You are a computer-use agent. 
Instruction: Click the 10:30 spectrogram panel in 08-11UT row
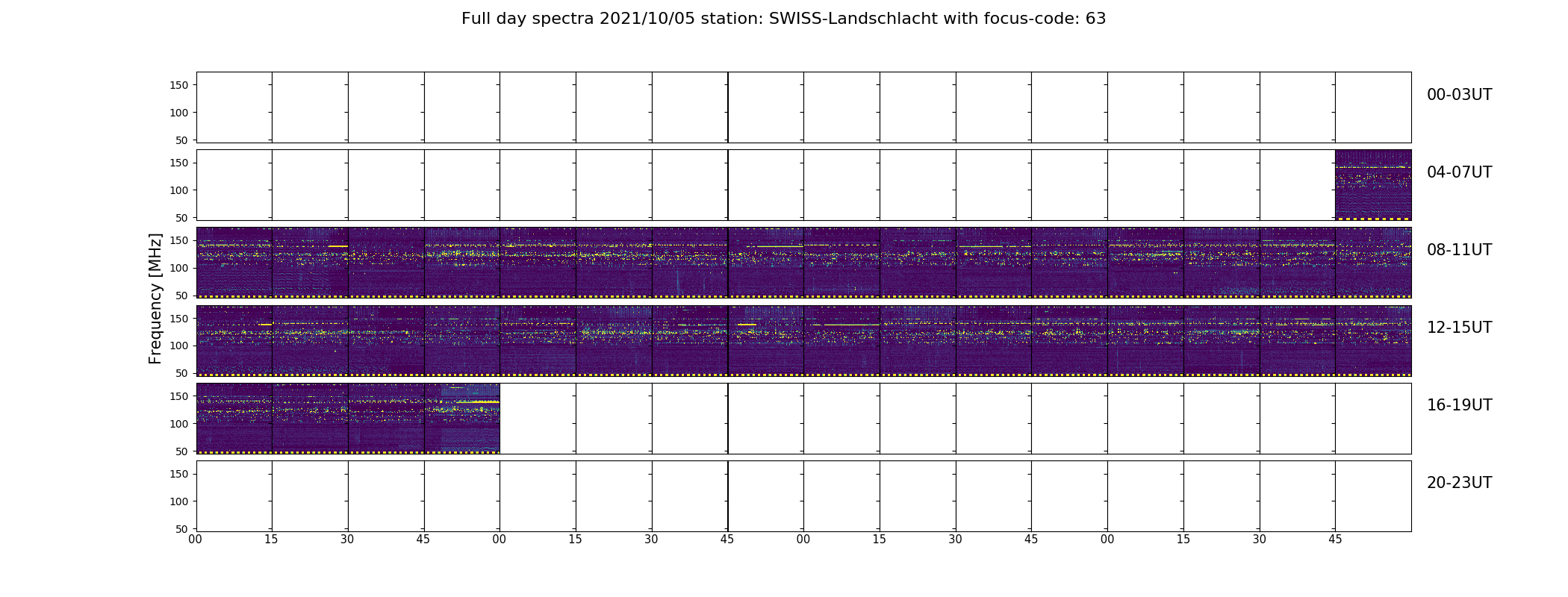pos(994,263)
